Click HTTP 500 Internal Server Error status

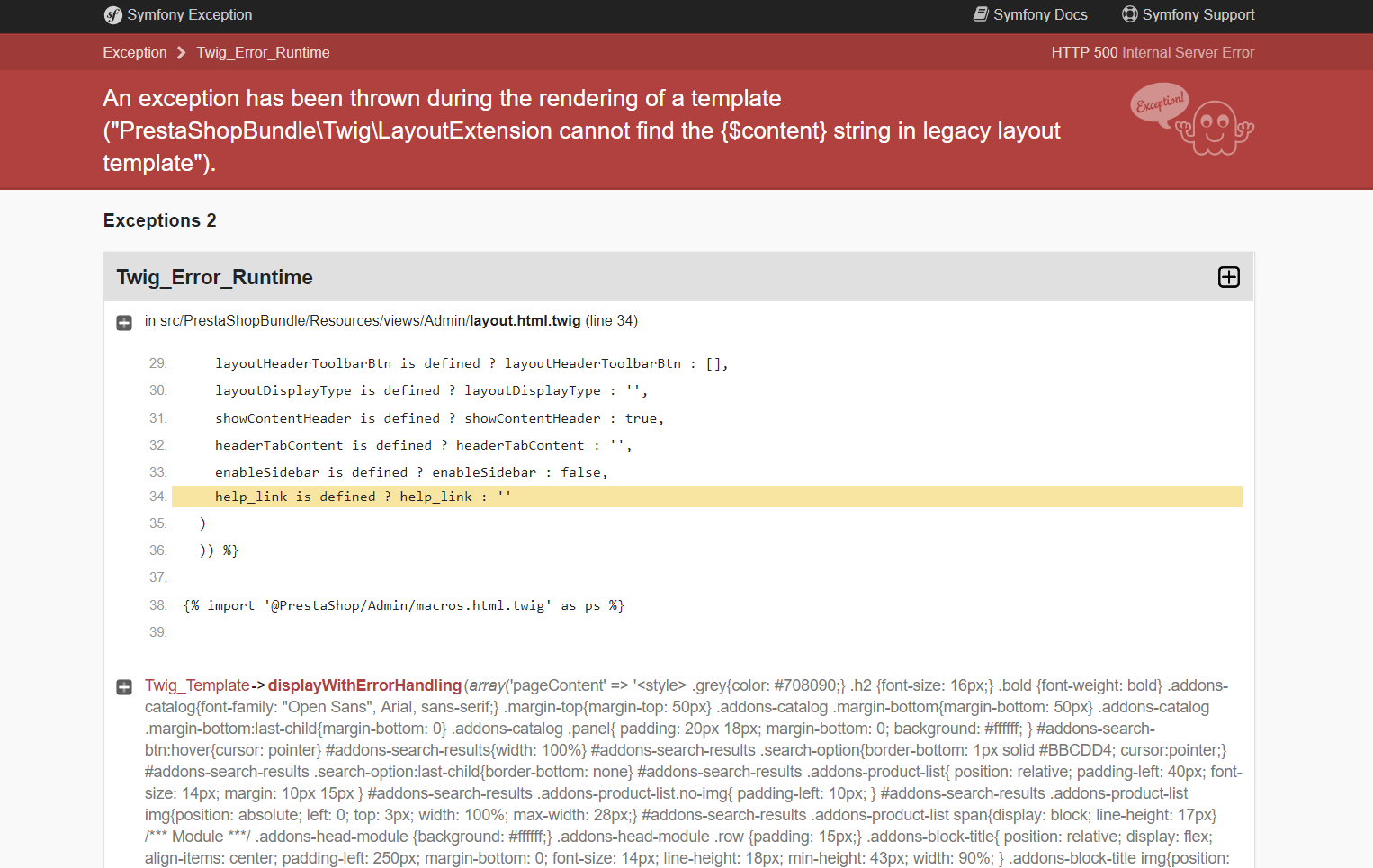(1153, 52)
